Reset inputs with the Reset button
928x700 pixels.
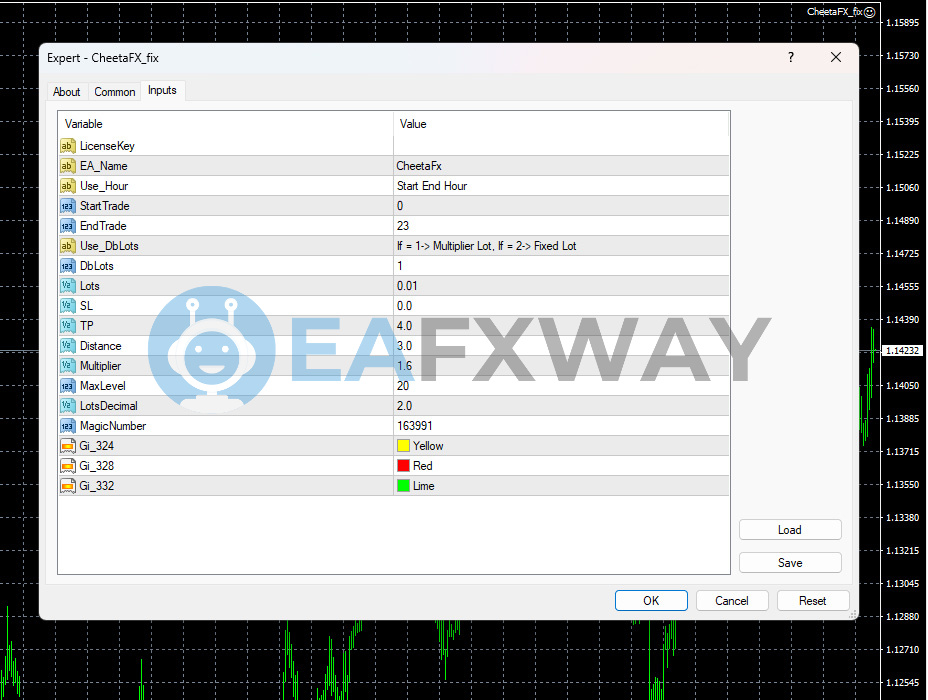tap(812, 601)
